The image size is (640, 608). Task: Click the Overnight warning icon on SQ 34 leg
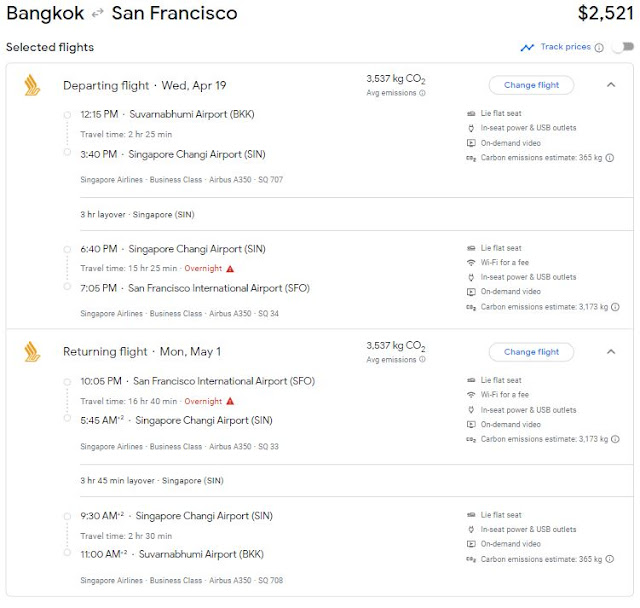230,268
